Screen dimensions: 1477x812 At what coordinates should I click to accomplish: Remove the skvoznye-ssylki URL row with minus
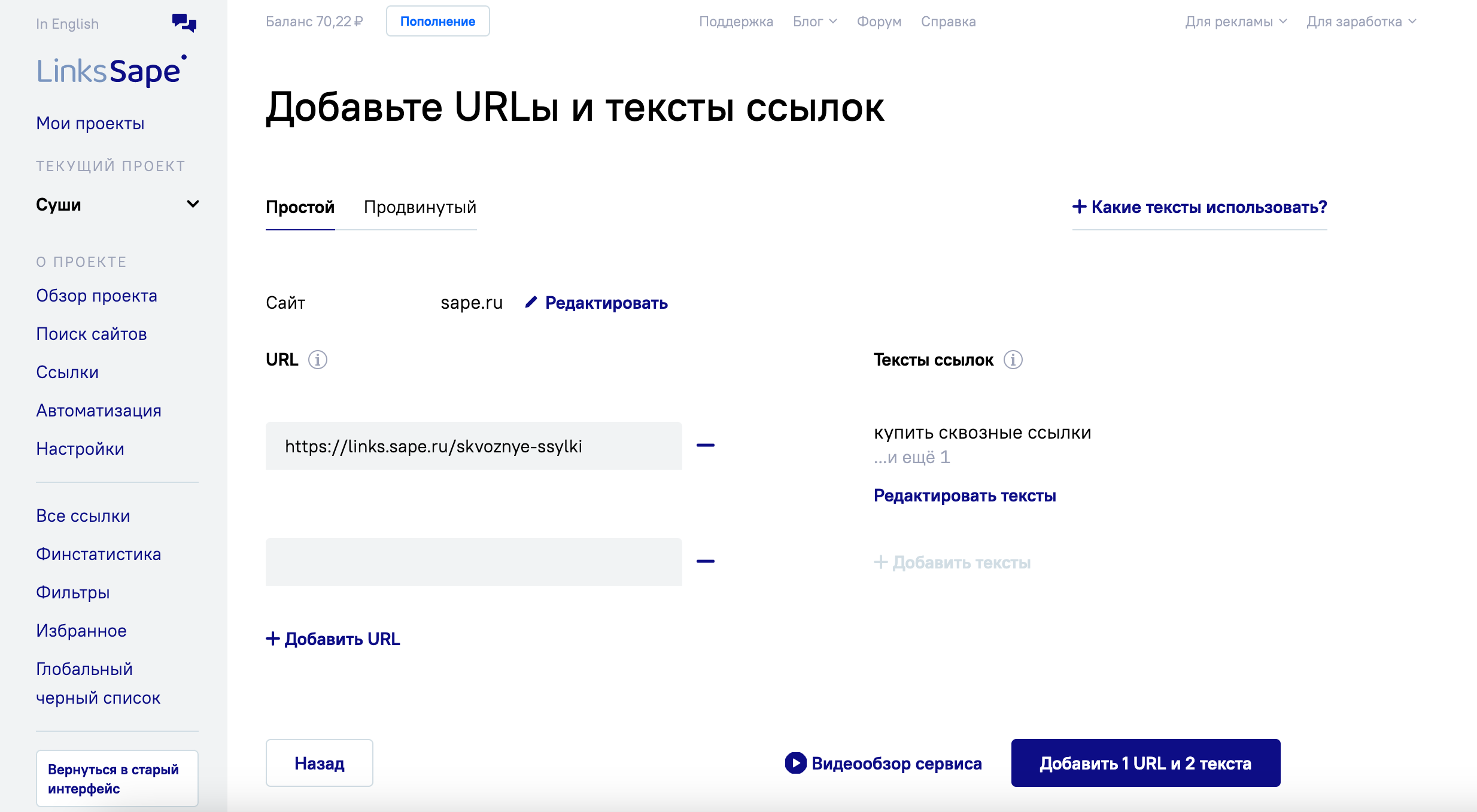point(706,445)
